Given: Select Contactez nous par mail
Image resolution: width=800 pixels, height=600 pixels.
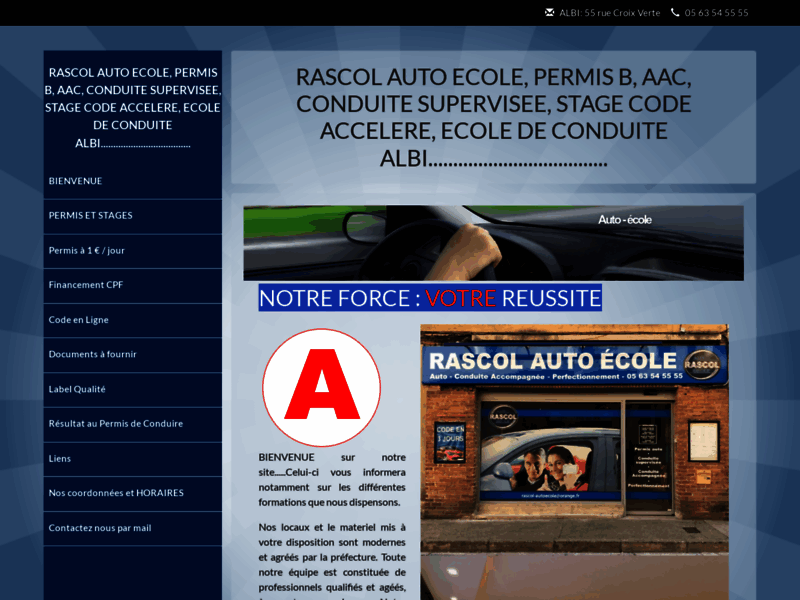Looking at the screenshot, I should pyautogui.click(x=133, y=528).
